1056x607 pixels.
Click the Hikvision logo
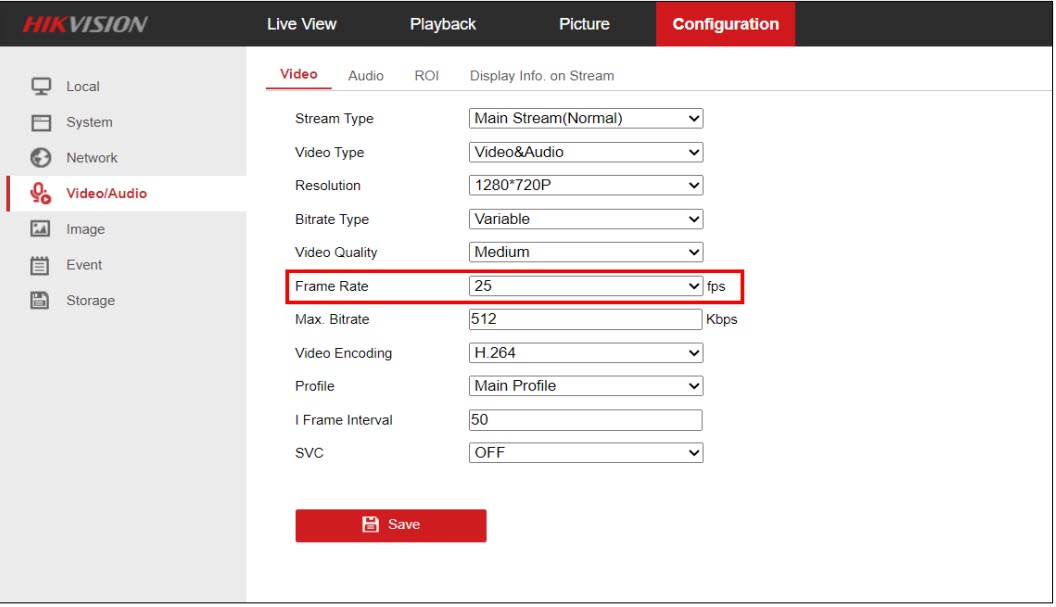(85, 24)
